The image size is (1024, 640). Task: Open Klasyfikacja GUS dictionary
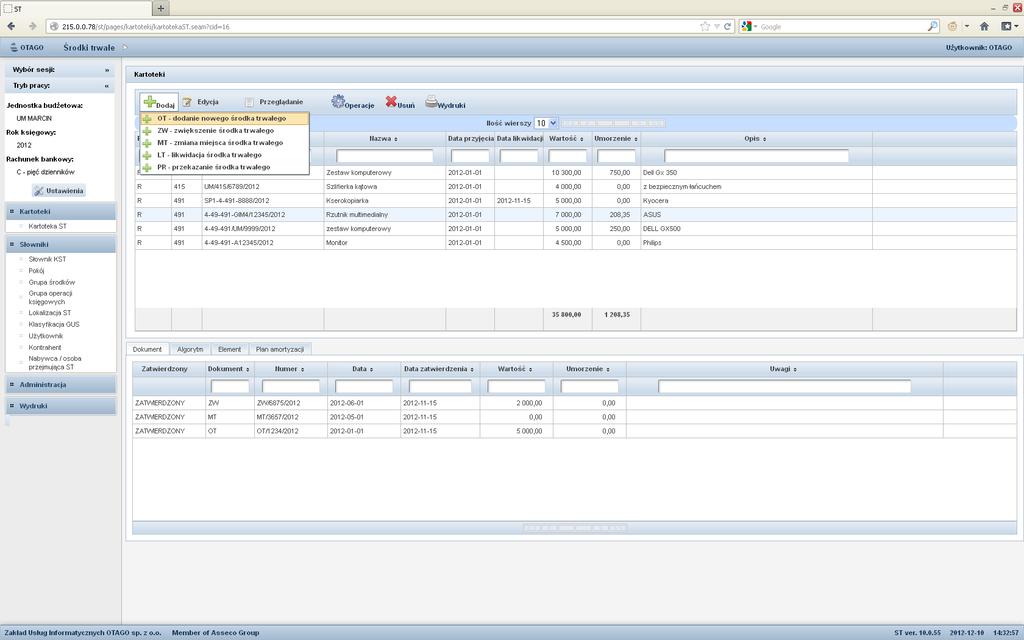pyautogui.click(x=54, y=324)
